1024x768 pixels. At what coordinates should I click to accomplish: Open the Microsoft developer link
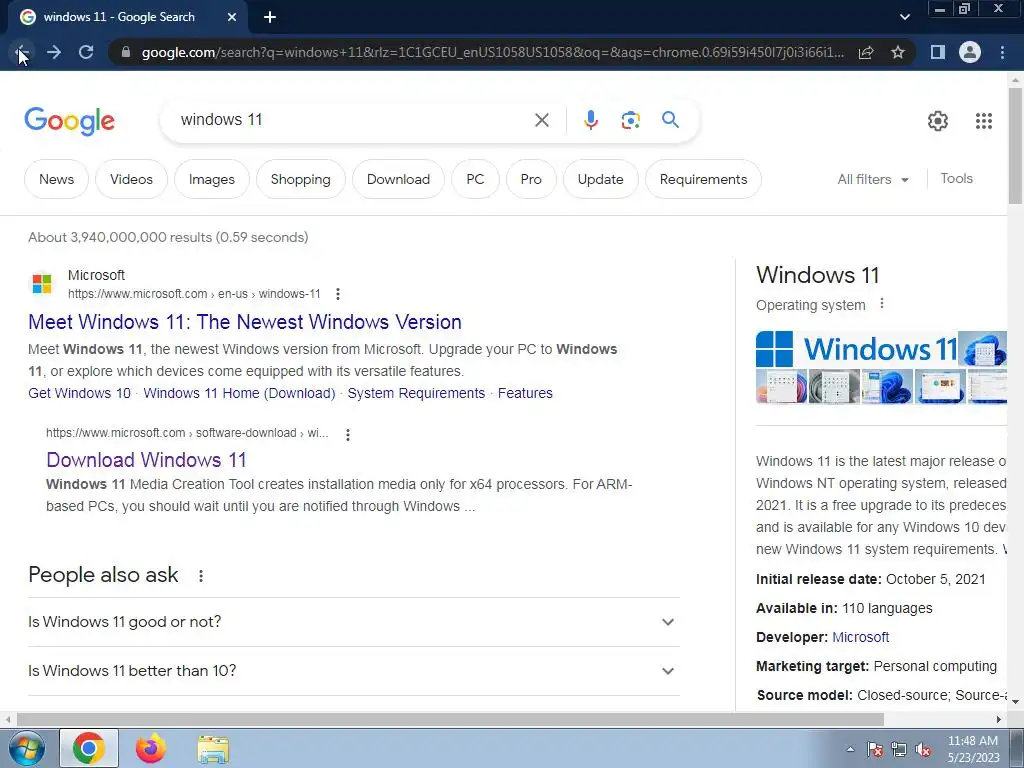[x=860, y=637]
